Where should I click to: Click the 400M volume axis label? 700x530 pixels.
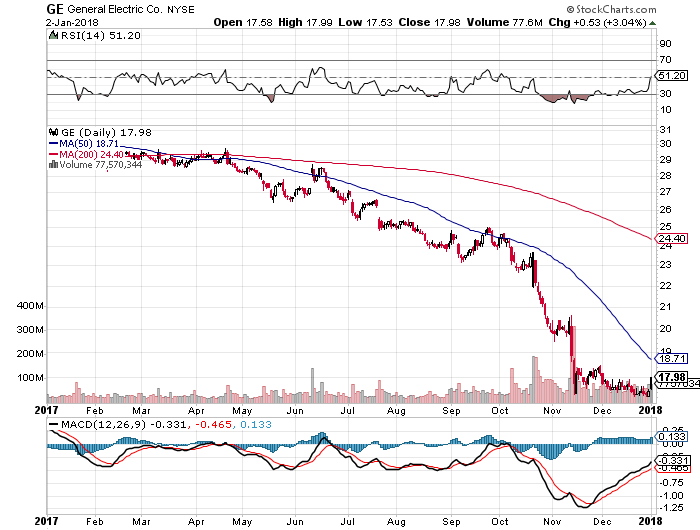[30, 306]
